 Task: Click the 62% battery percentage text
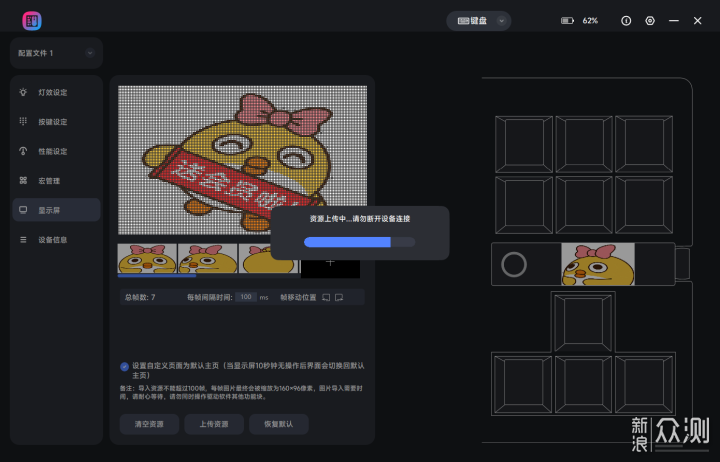(x=590, y=21)
